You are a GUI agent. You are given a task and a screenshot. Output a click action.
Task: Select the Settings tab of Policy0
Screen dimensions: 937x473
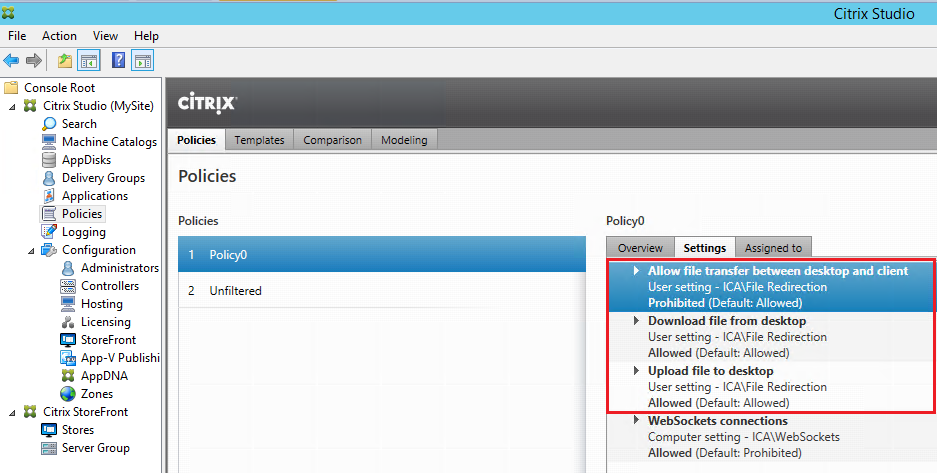[705, 248]
